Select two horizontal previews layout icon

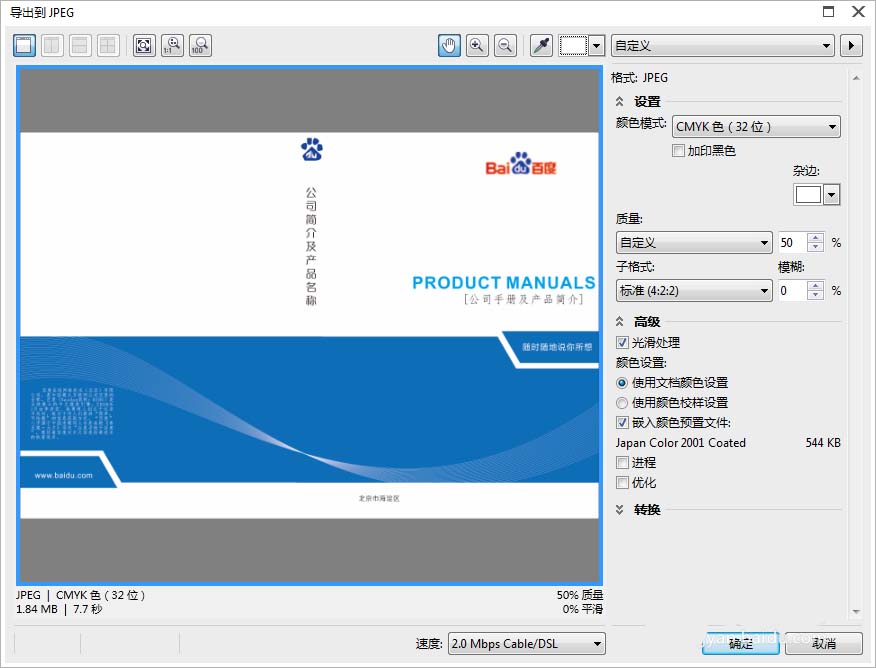point(80,45)
